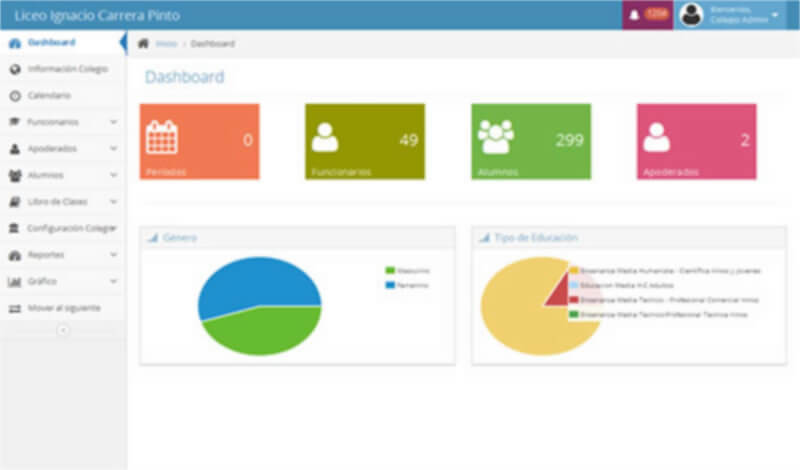This screenshot has width=800, height=470.
Task: Expand the Configuración Colegio submenu chevron
Action: pyautogui.click(x=113, y=228)
